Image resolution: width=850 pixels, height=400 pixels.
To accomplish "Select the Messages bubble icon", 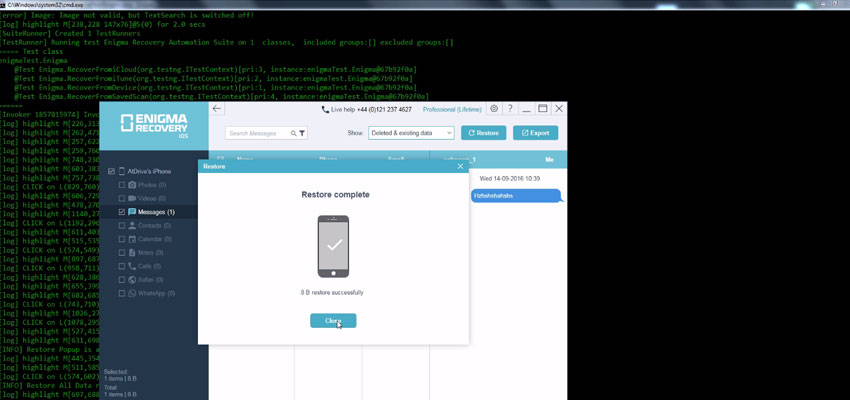I will pos(132,212).
